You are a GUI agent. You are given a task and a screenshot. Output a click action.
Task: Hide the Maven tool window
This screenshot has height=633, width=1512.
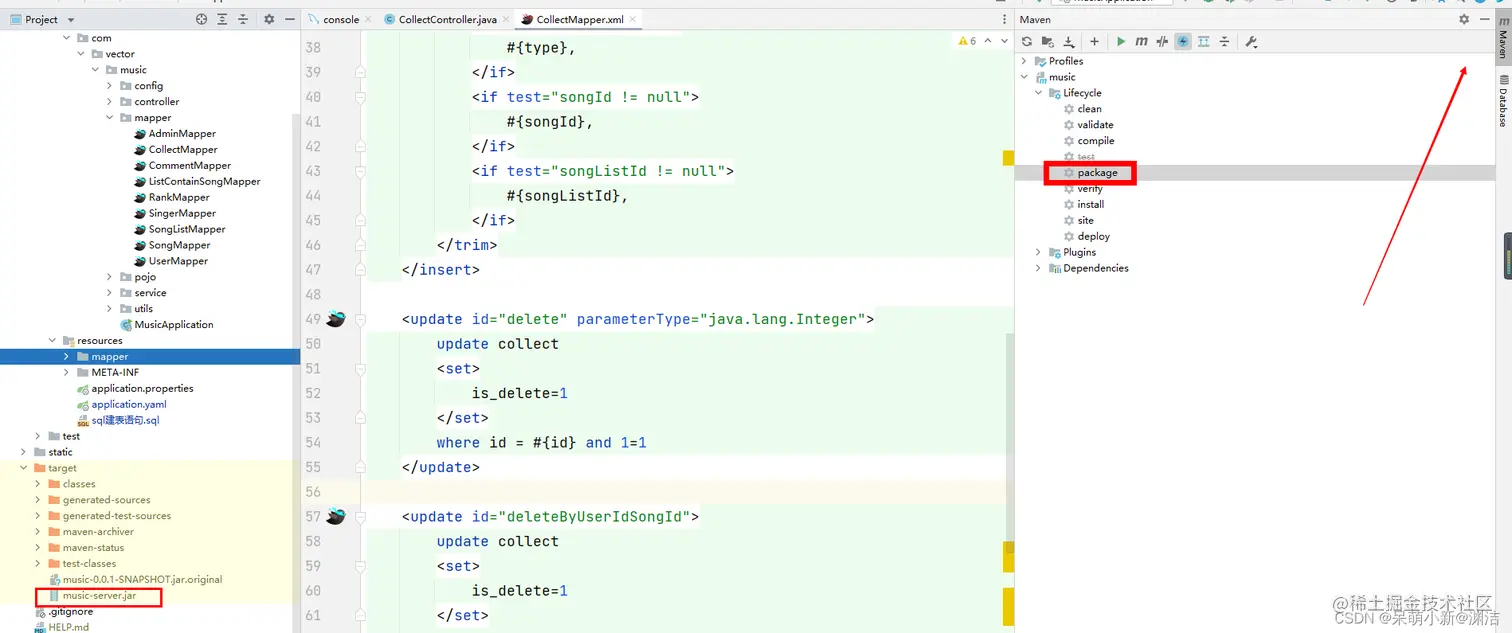click(x=1484, y=19)
